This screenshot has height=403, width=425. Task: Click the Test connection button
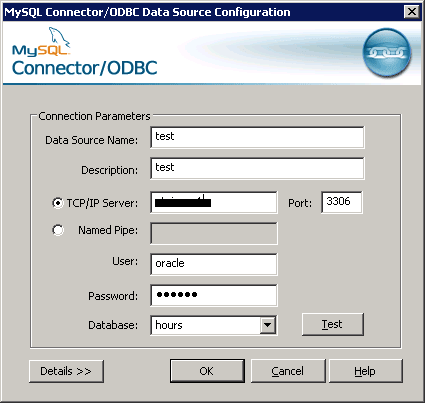pos(333,324)
